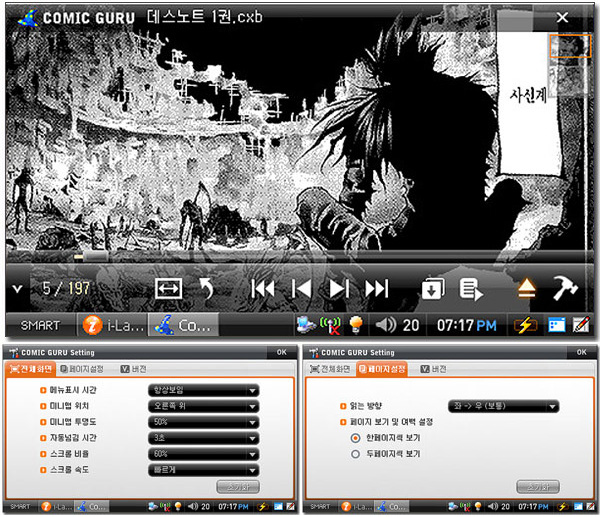Click the fit-to-width icon in viewer toolbar

click(168, 289)
